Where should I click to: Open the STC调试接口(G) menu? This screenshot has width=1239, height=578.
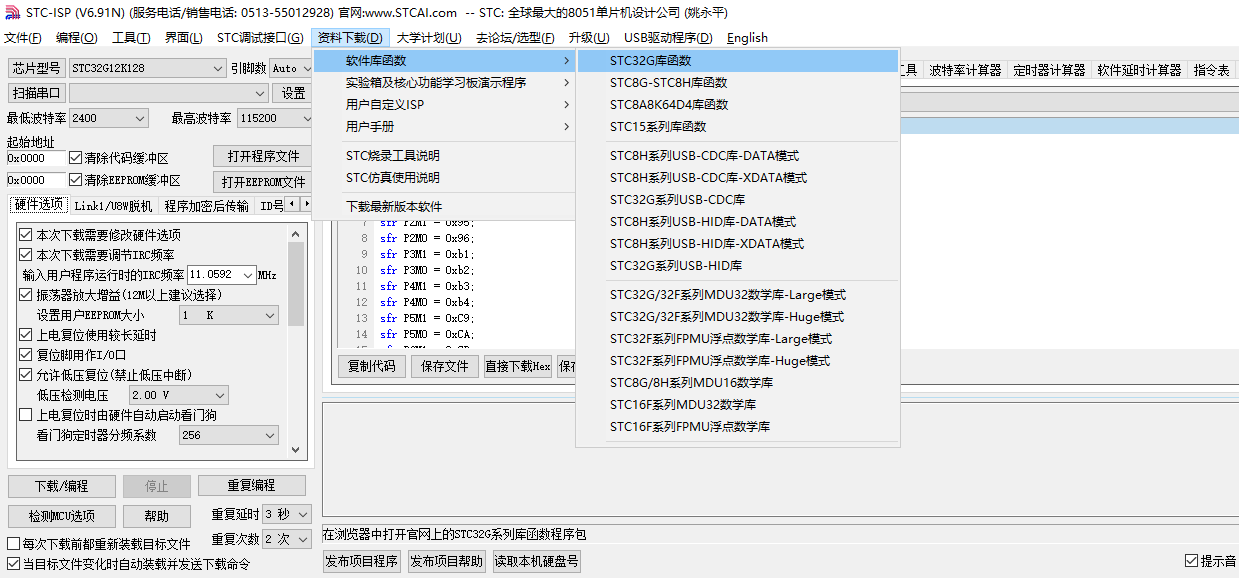260,38
